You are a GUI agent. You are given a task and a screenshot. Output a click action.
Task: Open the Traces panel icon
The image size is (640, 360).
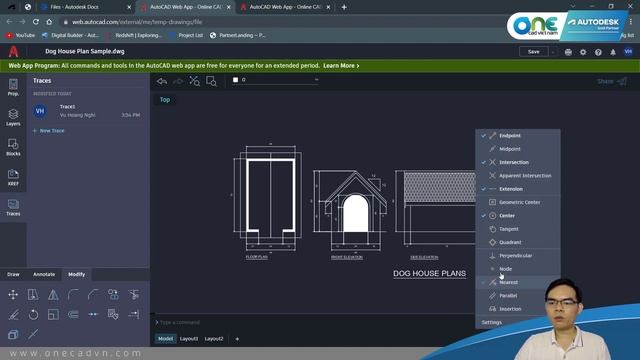tap(13, 207)
